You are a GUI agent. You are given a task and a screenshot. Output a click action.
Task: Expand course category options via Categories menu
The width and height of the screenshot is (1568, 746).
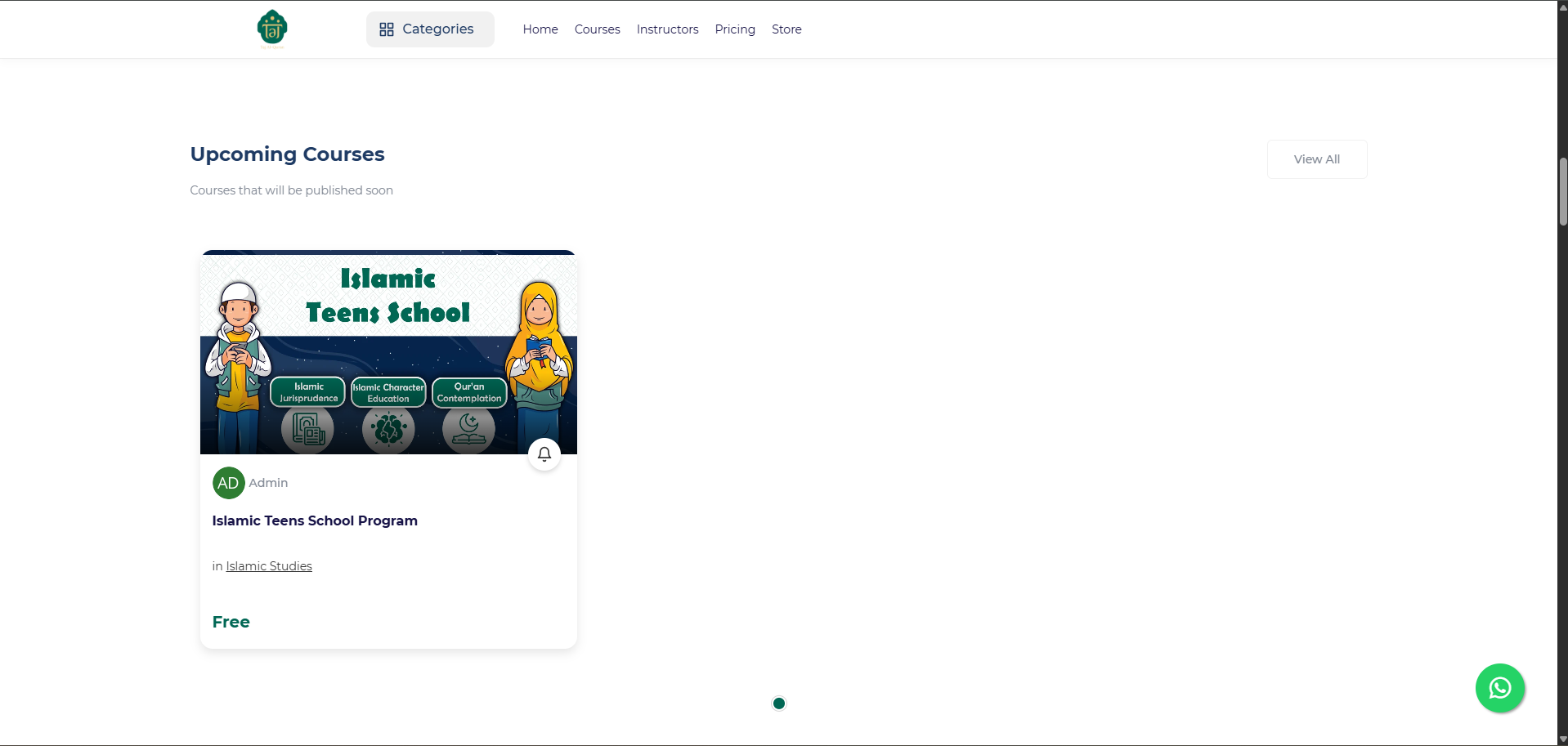coord(429,29)
